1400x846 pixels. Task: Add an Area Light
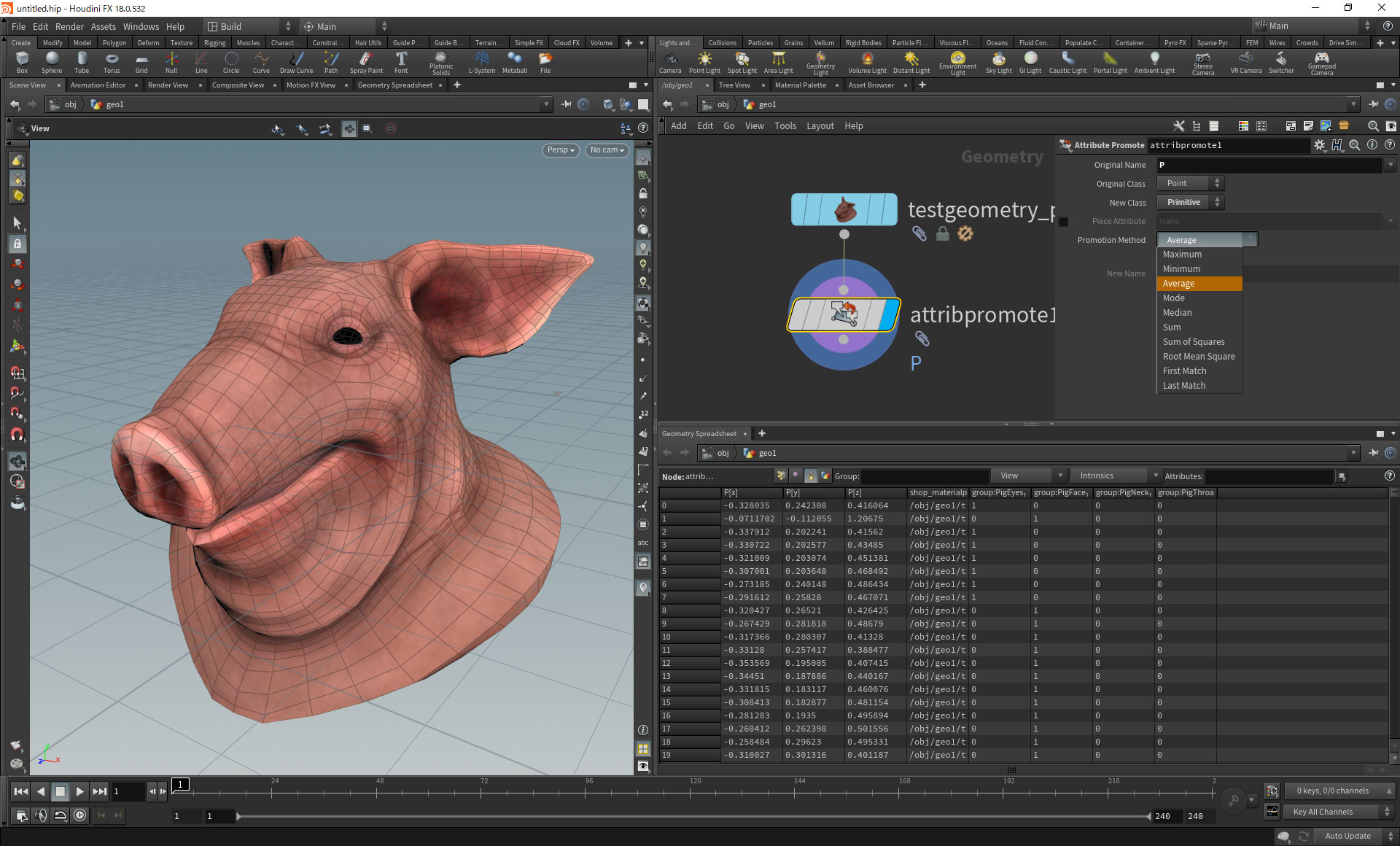[778, 63]
